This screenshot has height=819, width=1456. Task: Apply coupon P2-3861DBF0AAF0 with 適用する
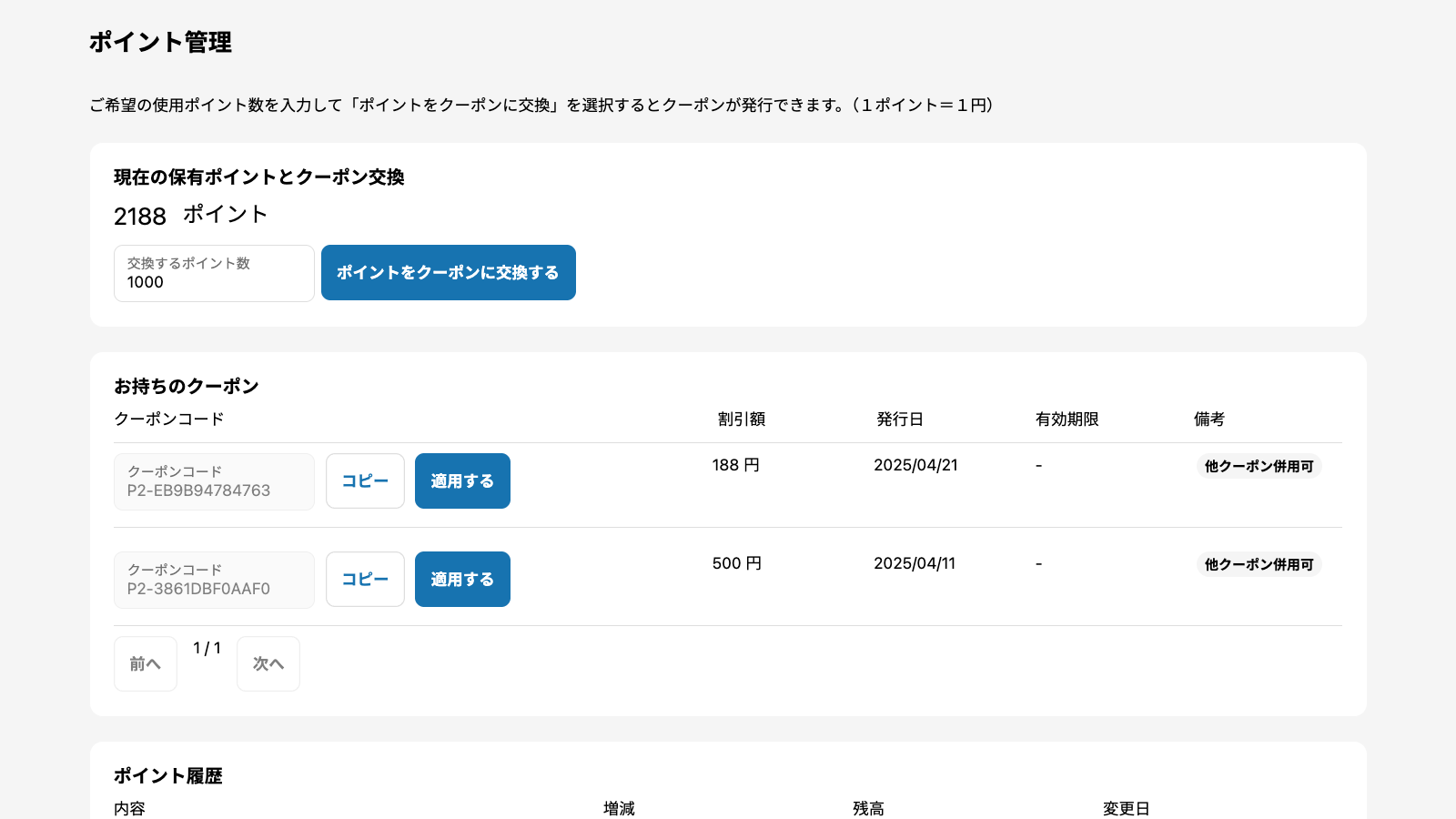pos(462,579)
